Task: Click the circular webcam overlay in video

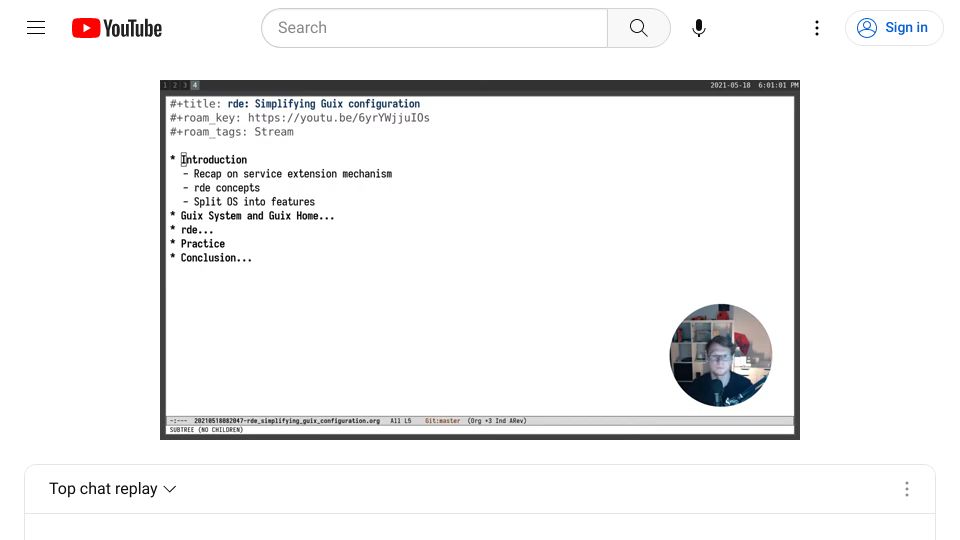Action: point(721,355)
